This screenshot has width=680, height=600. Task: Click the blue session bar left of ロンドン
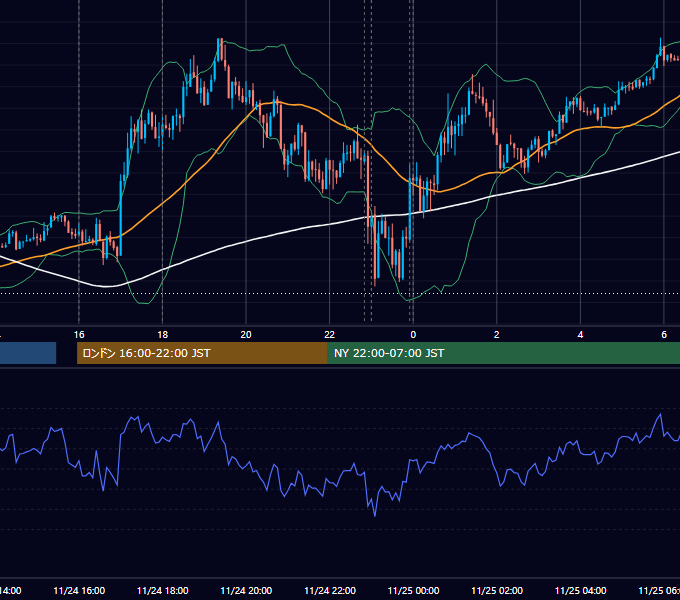coord(28,353)
